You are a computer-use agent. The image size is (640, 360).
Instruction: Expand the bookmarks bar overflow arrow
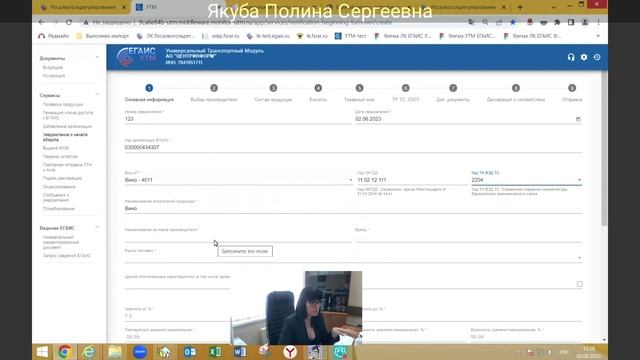pos(598,36)
